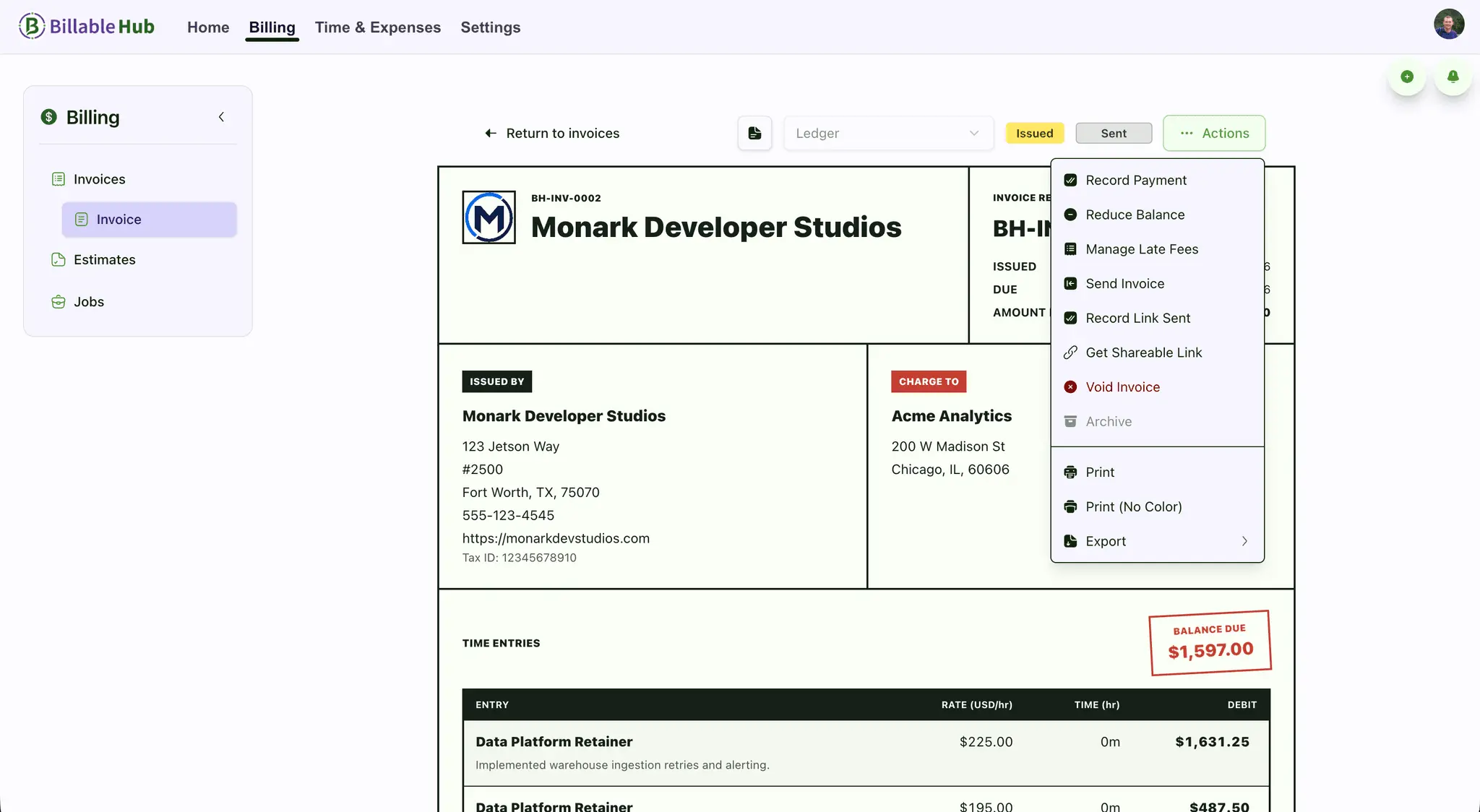
Task: Click the Jobs briefcase icon
Action: pos(59,302)
